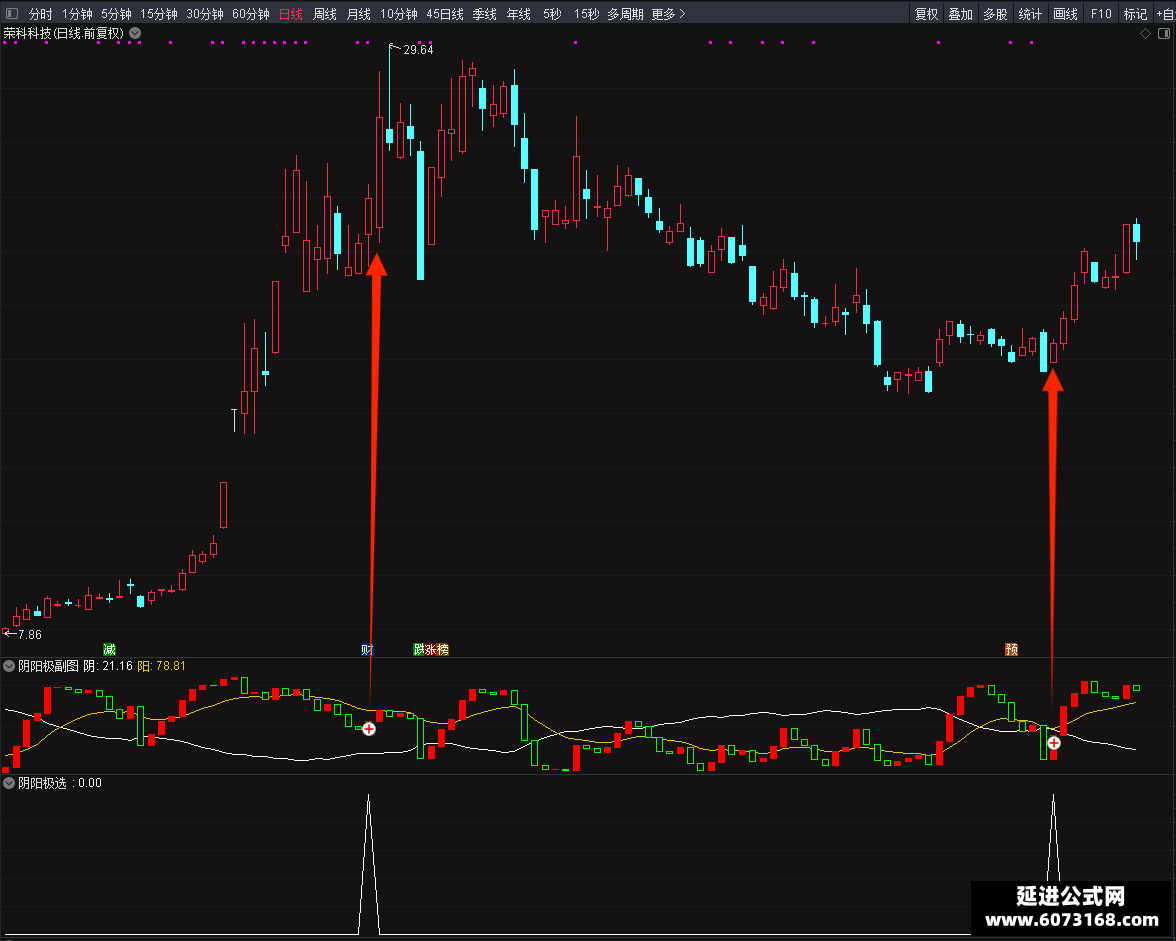The height and width of the screenshot is (941, 1176).
Task: Toggle the right side panel icon
Action: [x=1164, y=34]
